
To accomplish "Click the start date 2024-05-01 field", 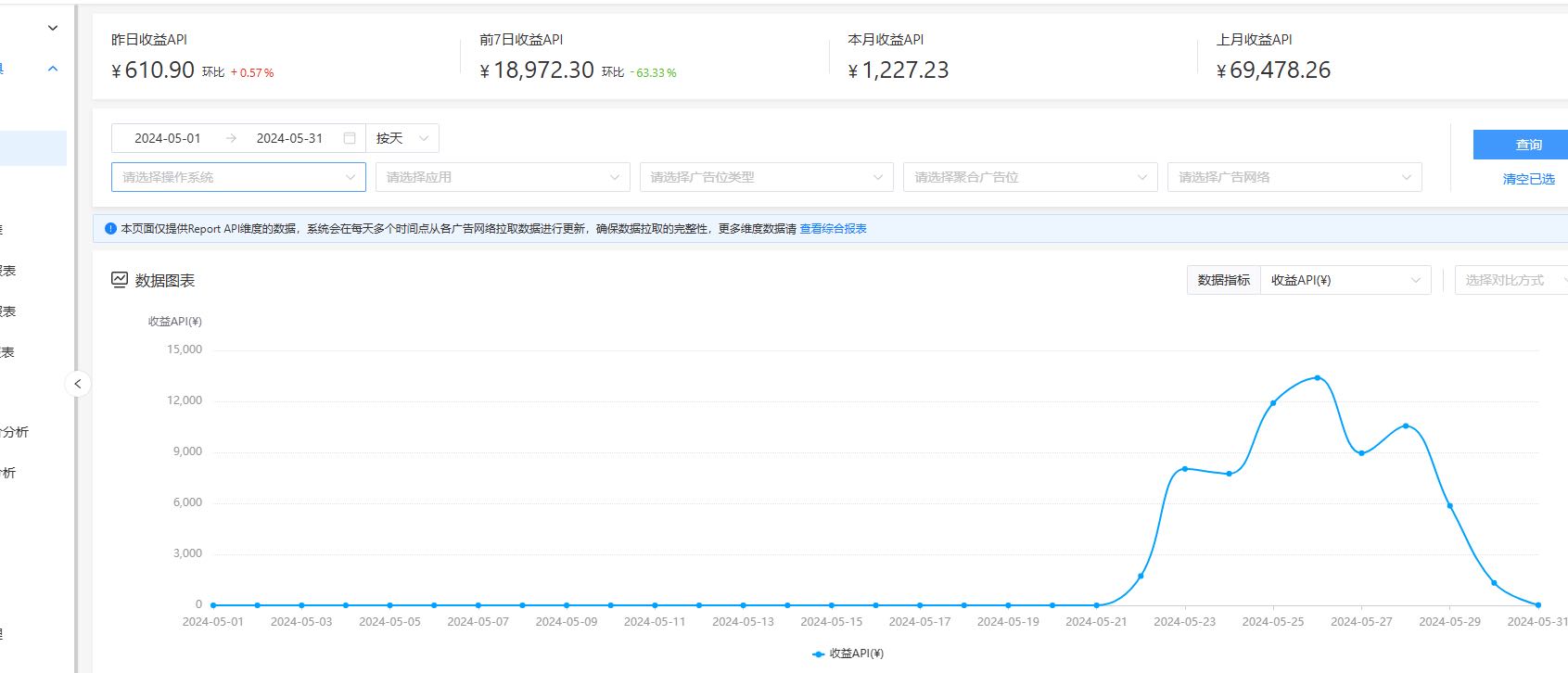I will pyautogui.click(x=167, y=138).
